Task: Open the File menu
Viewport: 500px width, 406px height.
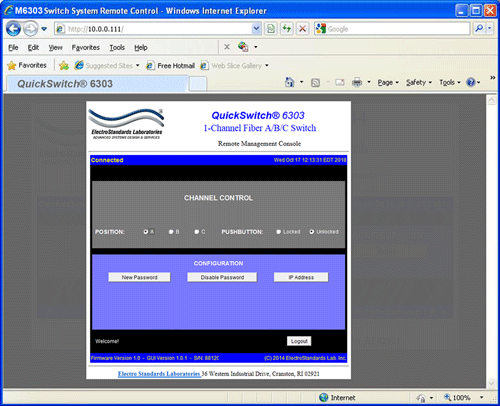Action: 13,48
